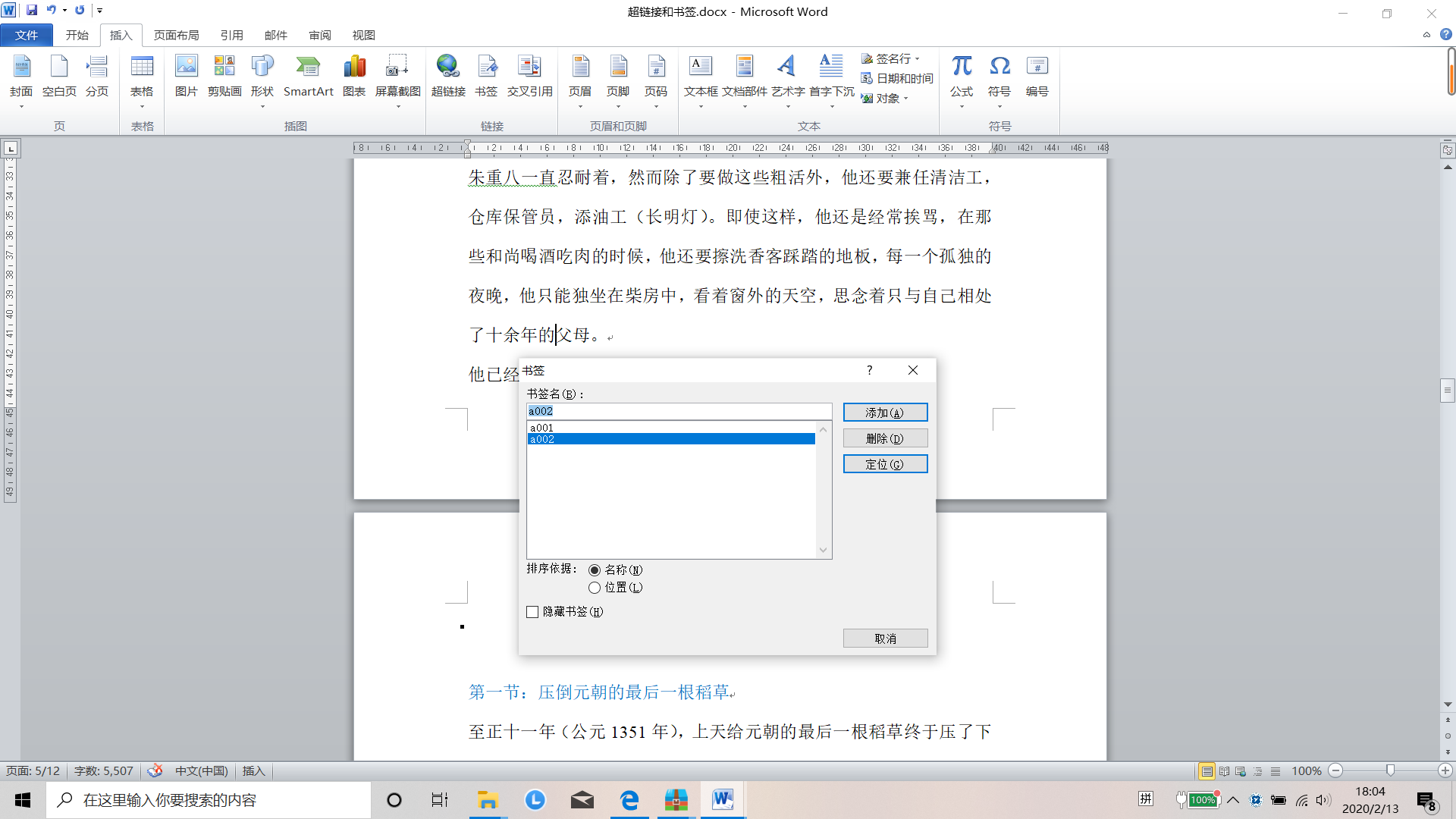Expand the Shapes (形状) dropdown
Screen dimensions: 1456x819
click(x=262, y=106)
